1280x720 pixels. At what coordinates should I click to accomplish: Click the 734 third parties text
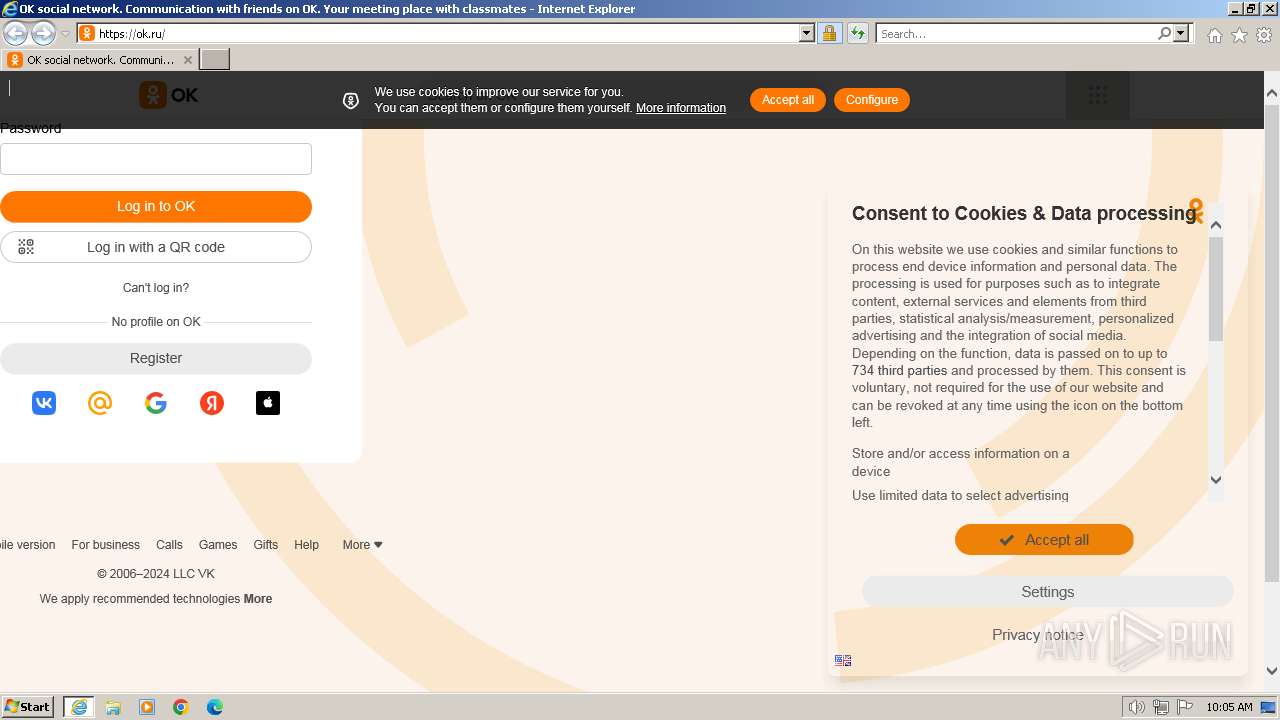pos(899,371)
